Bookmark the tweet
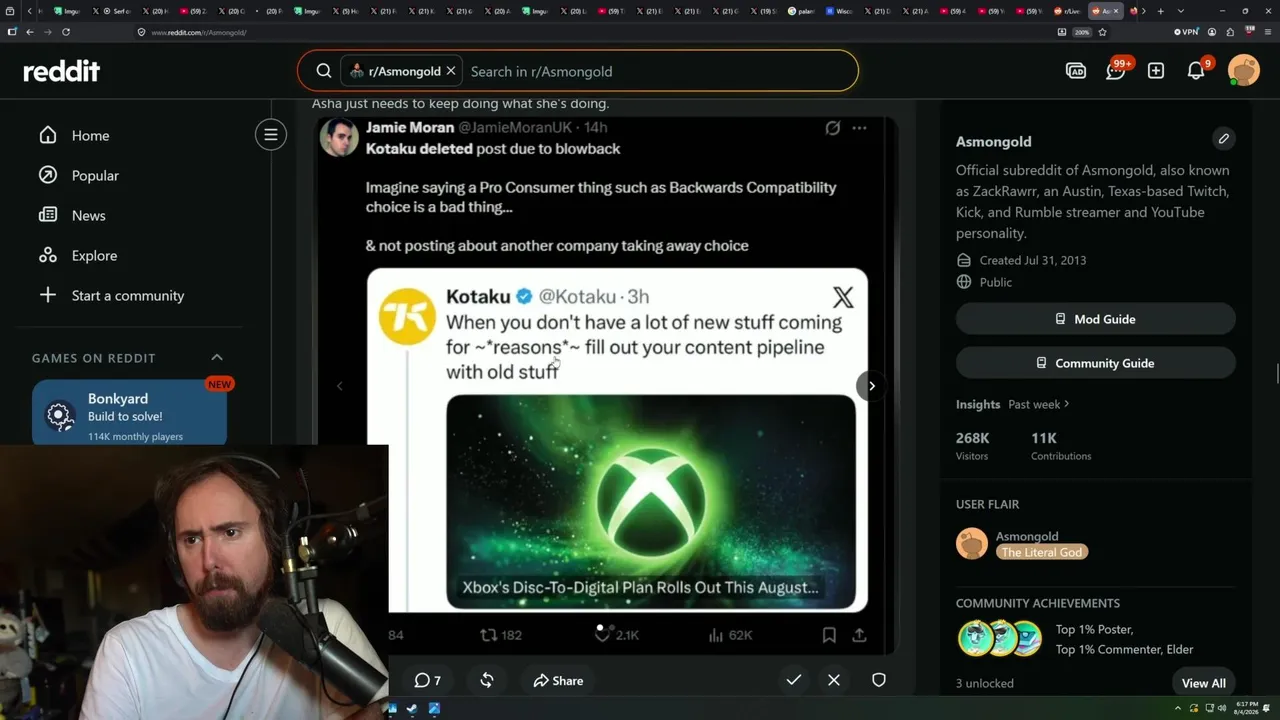The height and width of the screenshot is (720, 1280). click(829, 635)
